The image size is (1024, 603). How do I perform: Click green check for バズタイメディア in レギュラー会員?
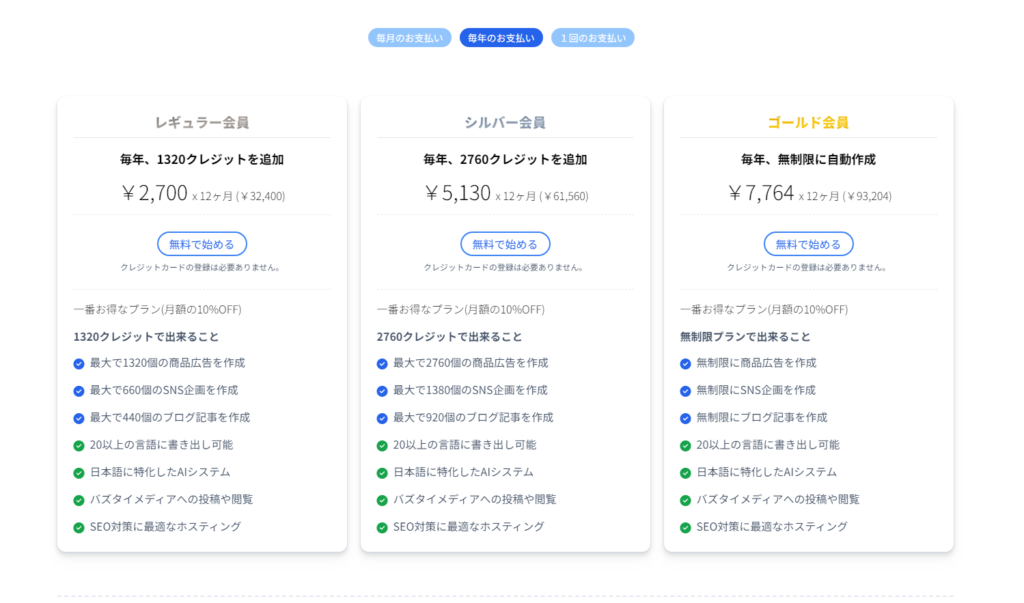(x=79, y=500)
